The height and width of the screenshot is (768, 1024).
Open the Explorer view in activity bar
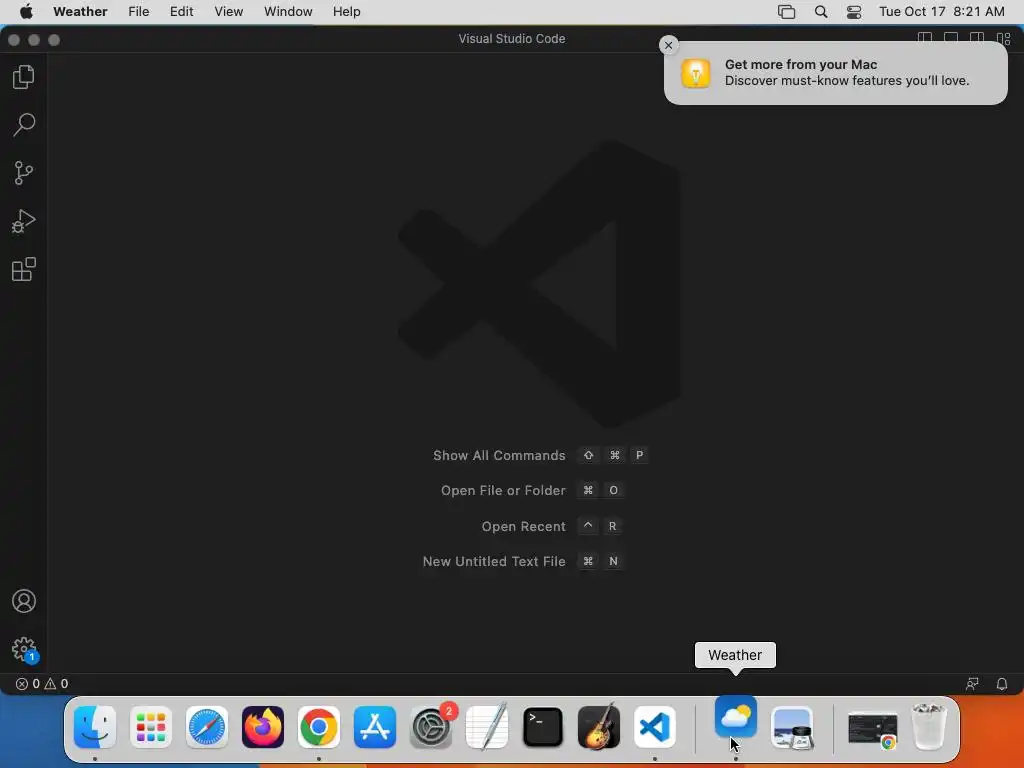pos(24,76)
